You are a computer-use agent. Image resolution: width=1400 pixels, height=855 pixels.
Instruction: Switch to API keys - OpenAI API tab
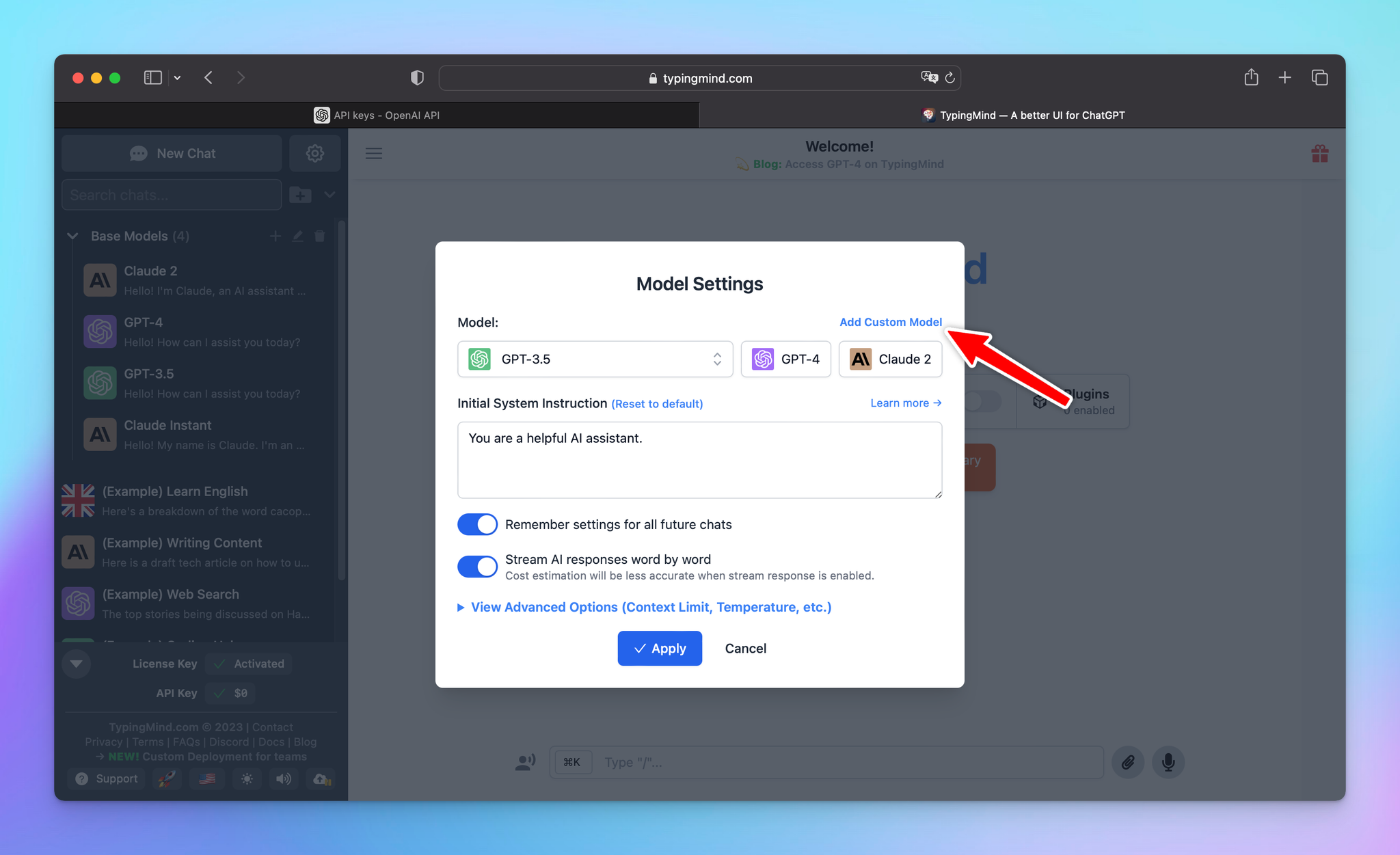(x=377, y=115)
